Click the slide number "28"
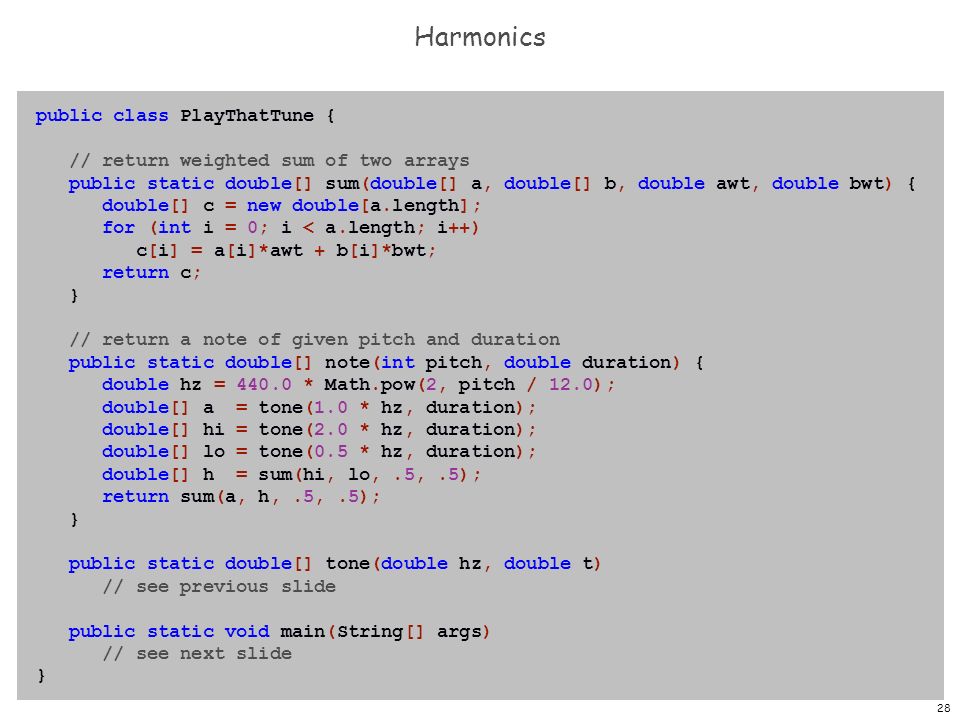 (x=943, y=708)
